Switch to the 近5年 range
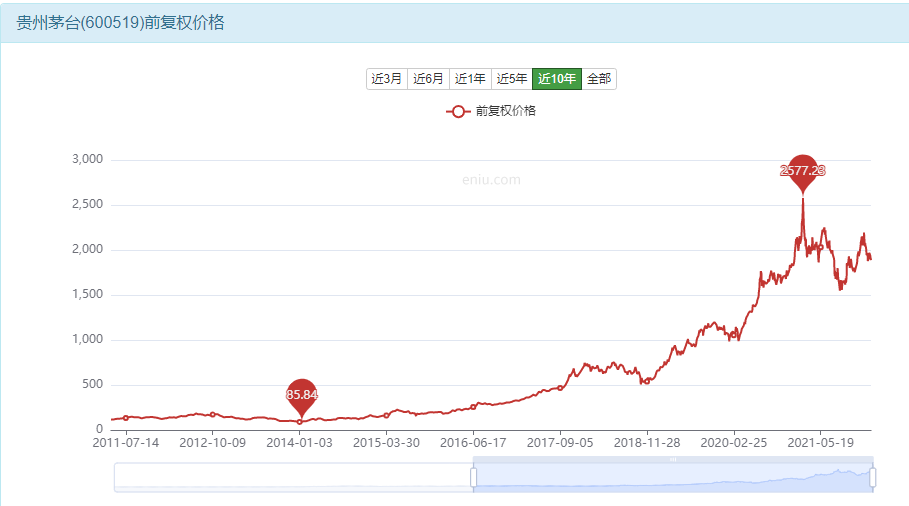The height and width of the screenshot is (506, 909). 512,79
